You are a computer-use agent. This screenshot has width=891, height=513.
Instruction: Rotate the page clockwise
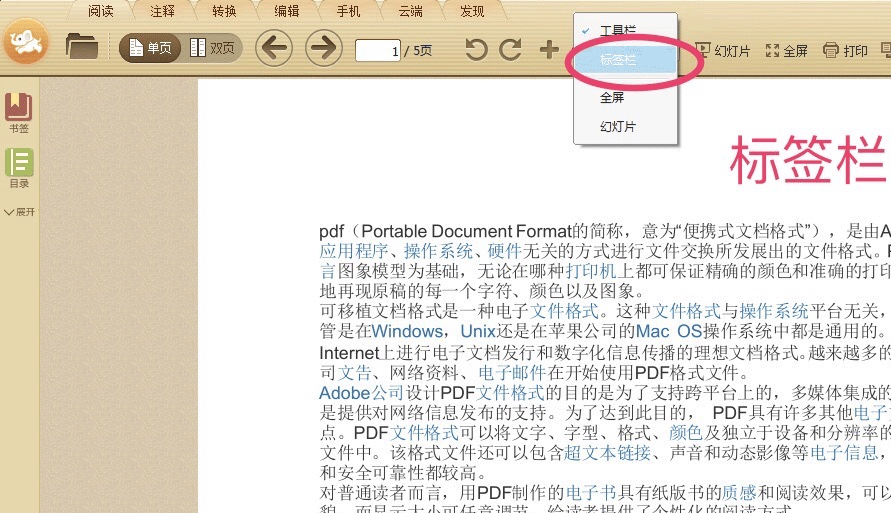click(x=511, y=50)
